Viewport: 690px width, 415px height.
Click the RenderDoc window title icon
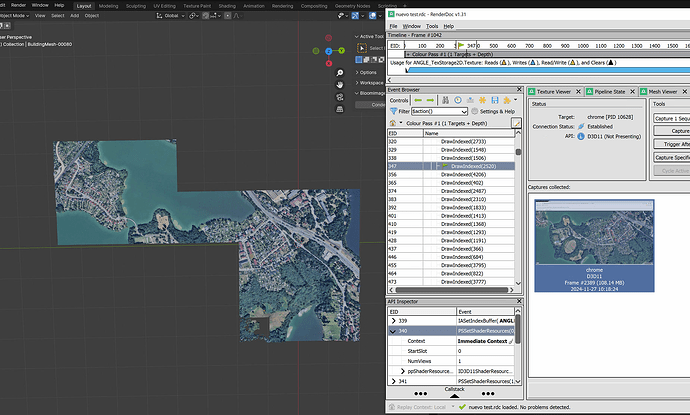(x=391, y=14)
